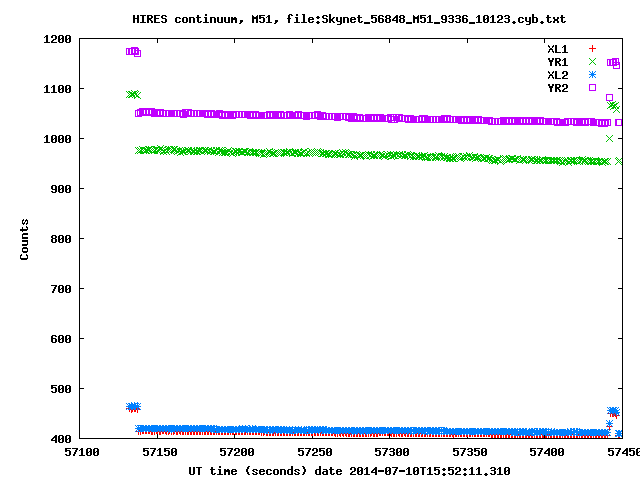The height and width of the screenshot is (480, 640).
Task: Click the x-axis tick label 57100
Action: coord(82,452)
